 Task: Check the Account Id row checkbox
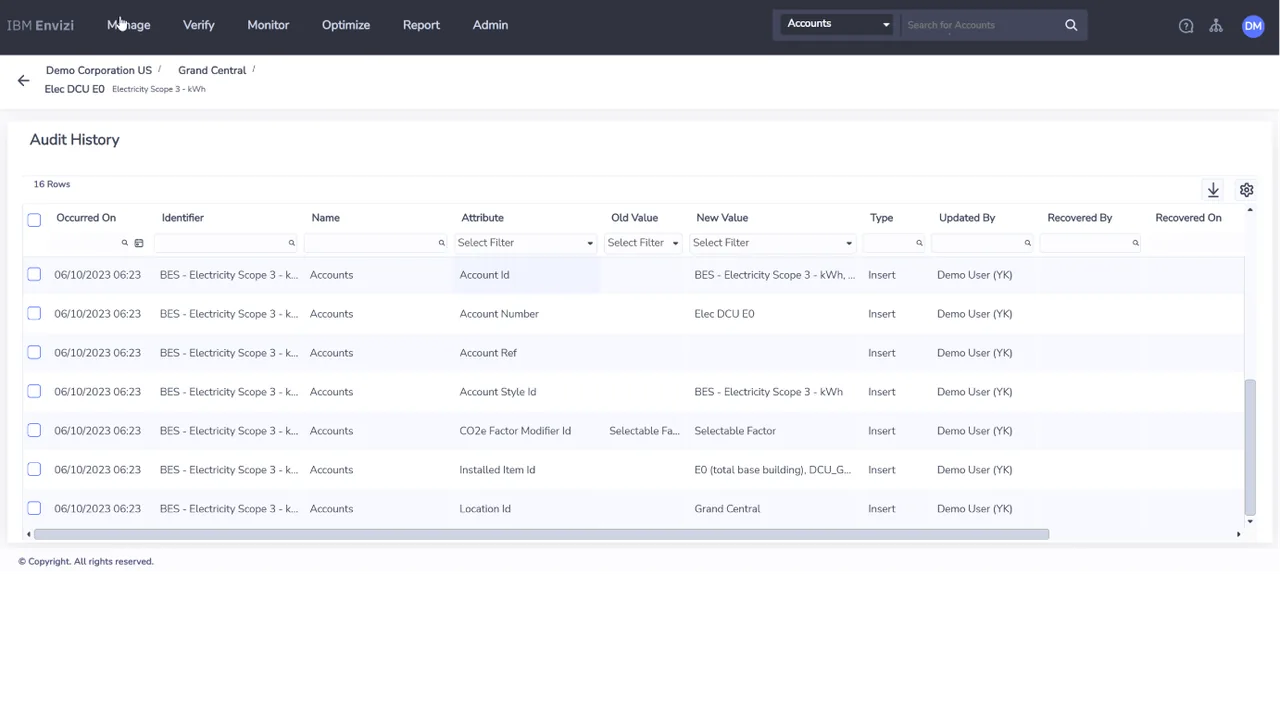click(x=34, y=274)
